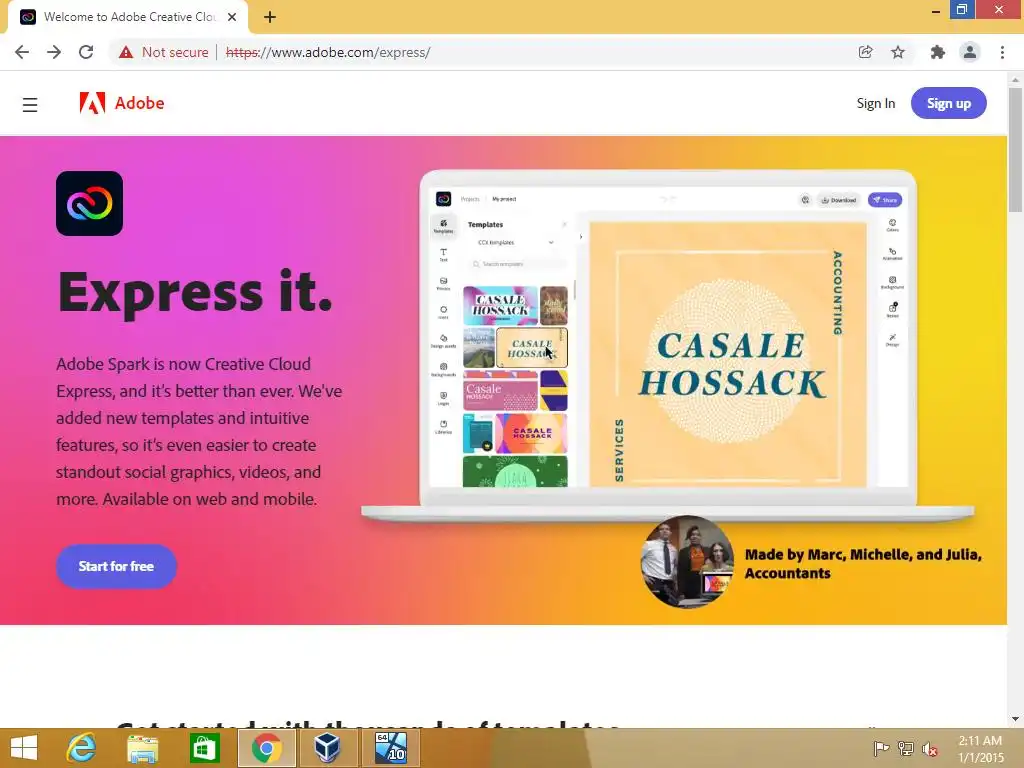
Task: Click the CCX templates dropdown in the mockup
Action: click(x=515, y=242)
